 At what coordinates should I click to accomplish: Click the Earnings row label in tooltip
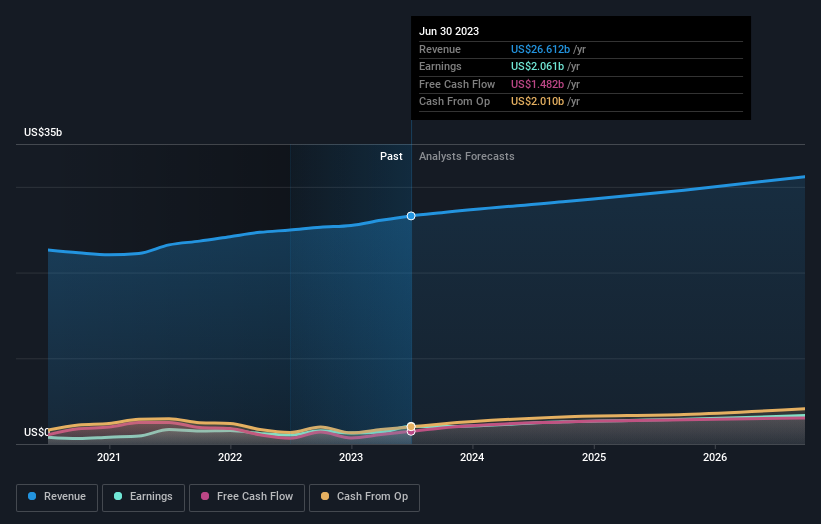pyautogui.click(x=440, y=66)
